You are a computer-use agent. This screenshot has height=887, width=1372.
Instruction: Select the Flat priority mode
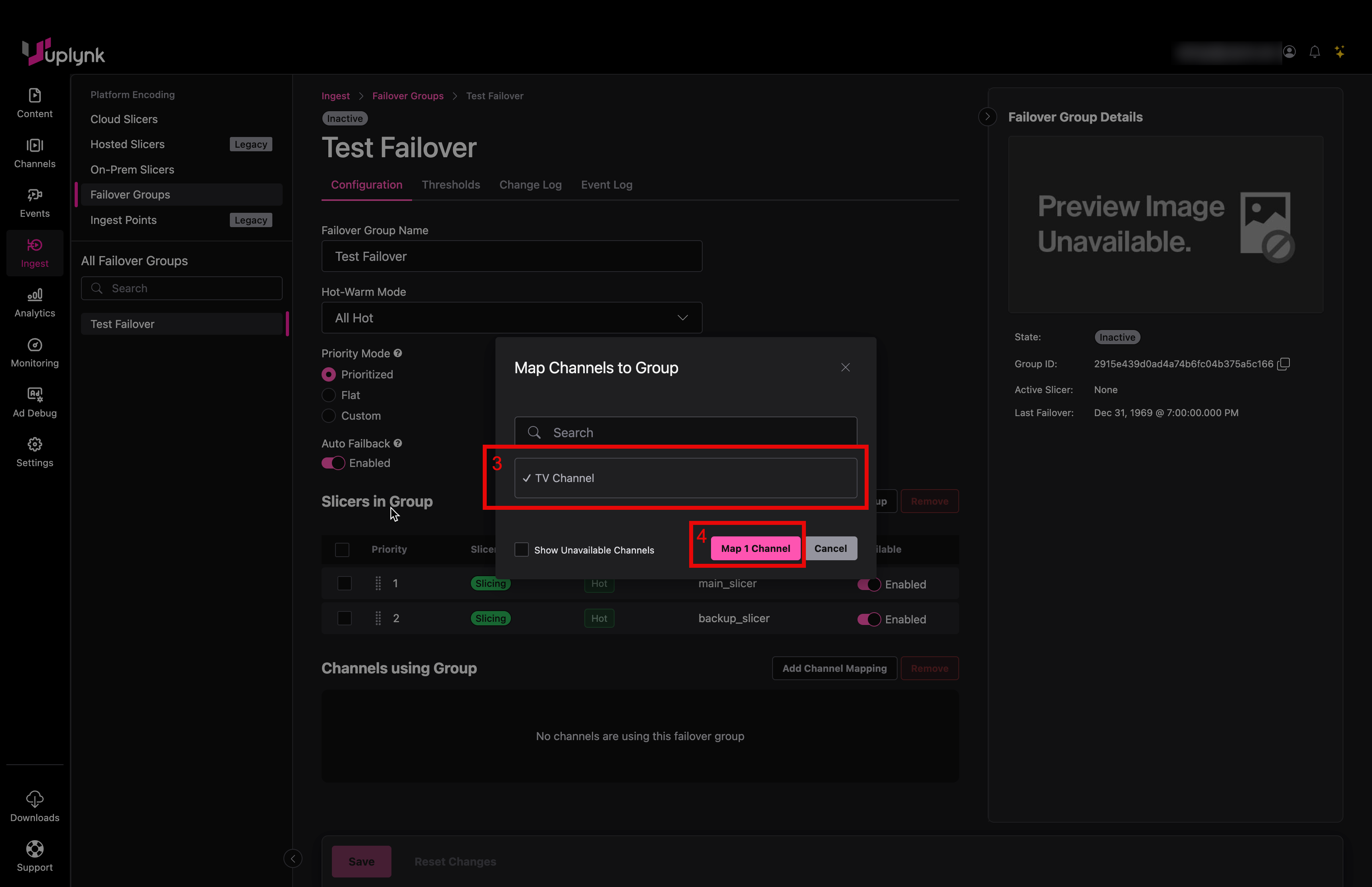(x=329, y=395)
